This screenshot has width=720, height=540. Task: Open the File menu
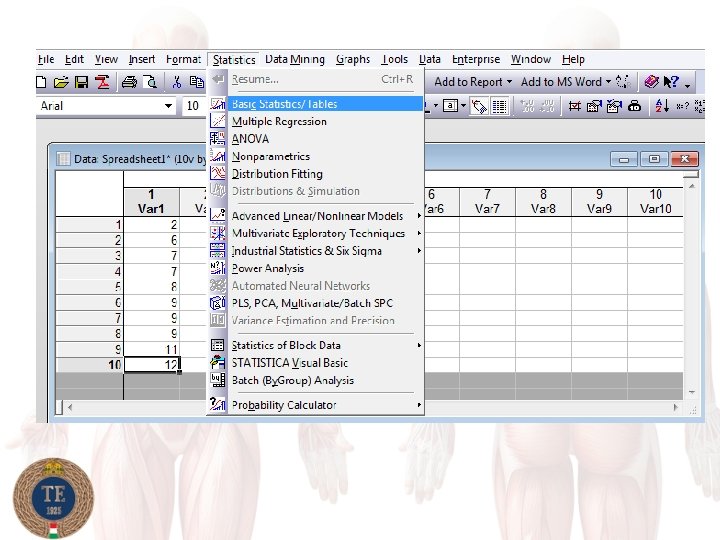(46, 59)
